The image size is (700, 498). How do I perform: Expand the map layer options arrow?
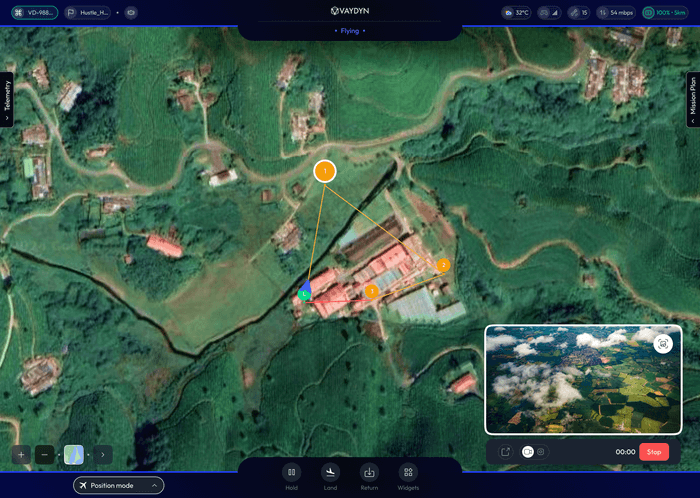pos(102,454)
